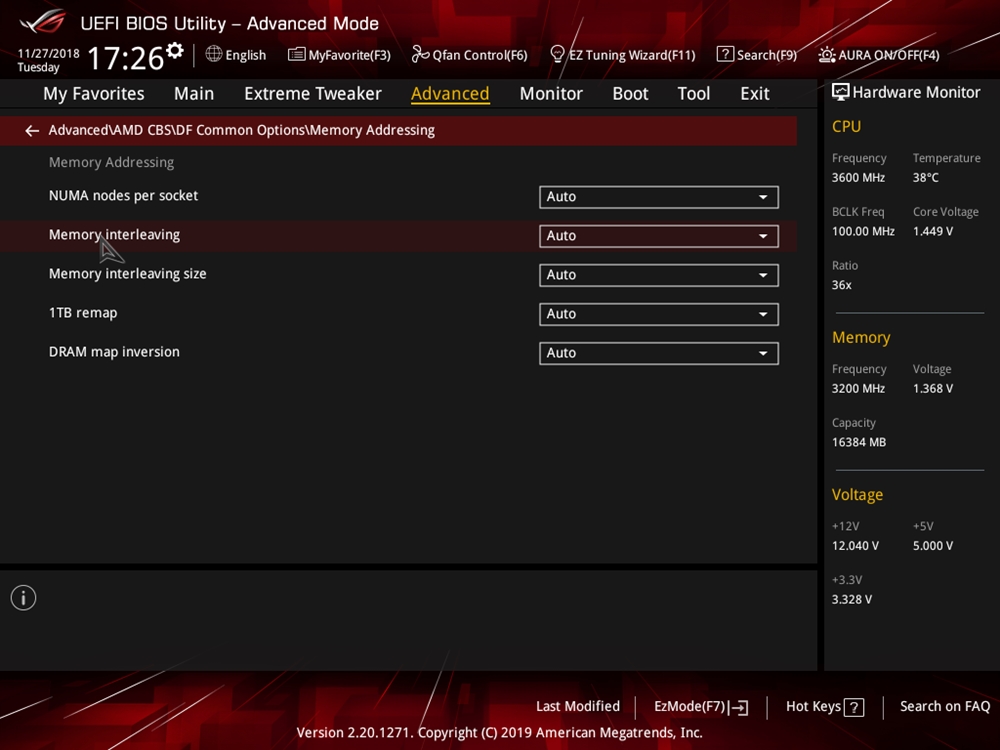Select Memory interleaving label

[114, 235]
